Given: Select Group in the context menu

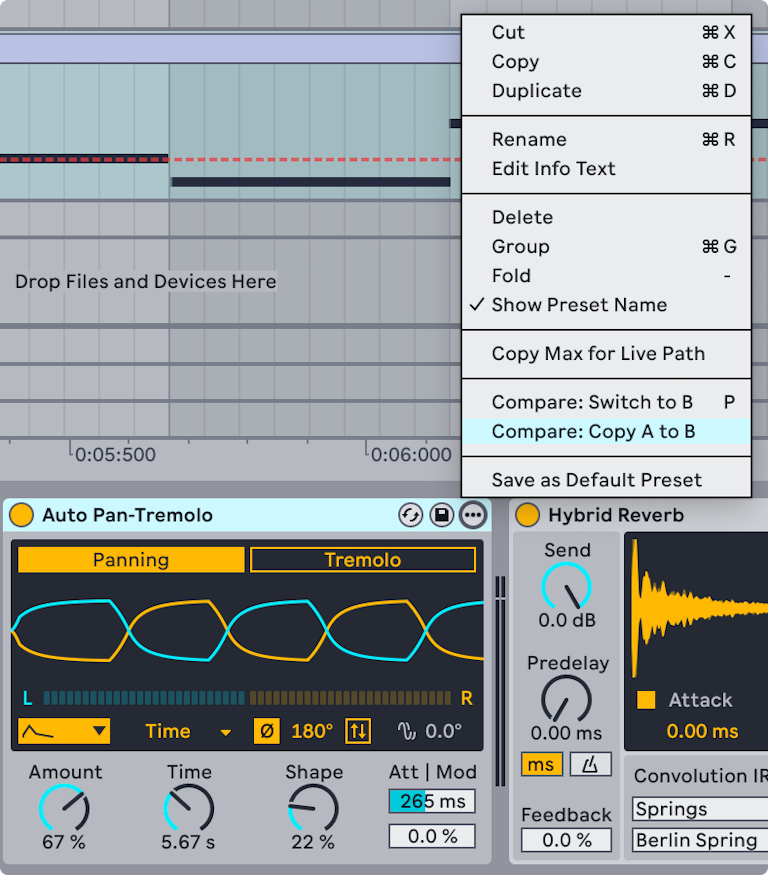Looking at the screenshot, I should pos(606,246).
